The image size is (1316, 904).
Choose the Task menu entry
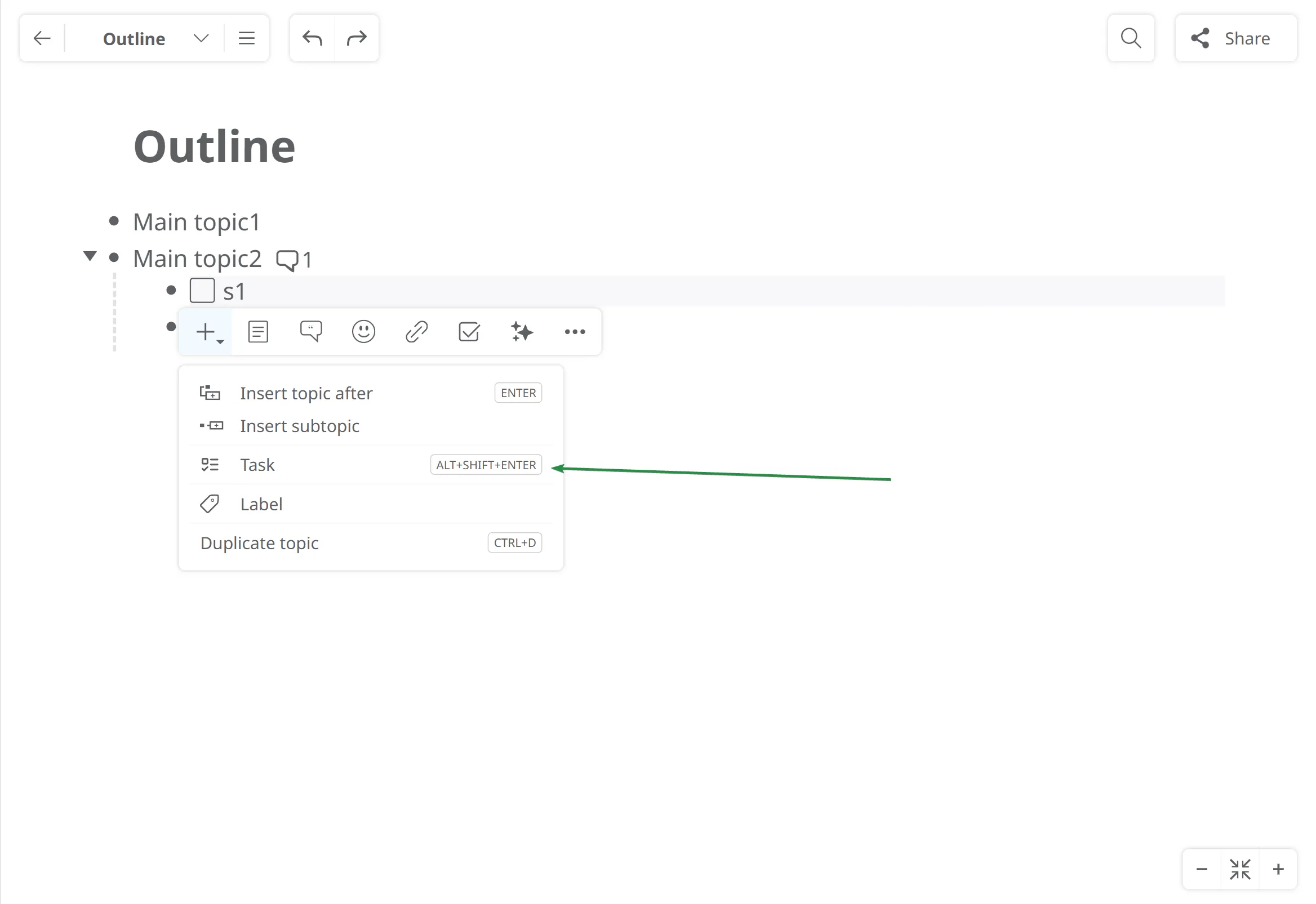[x=257, y=465]
